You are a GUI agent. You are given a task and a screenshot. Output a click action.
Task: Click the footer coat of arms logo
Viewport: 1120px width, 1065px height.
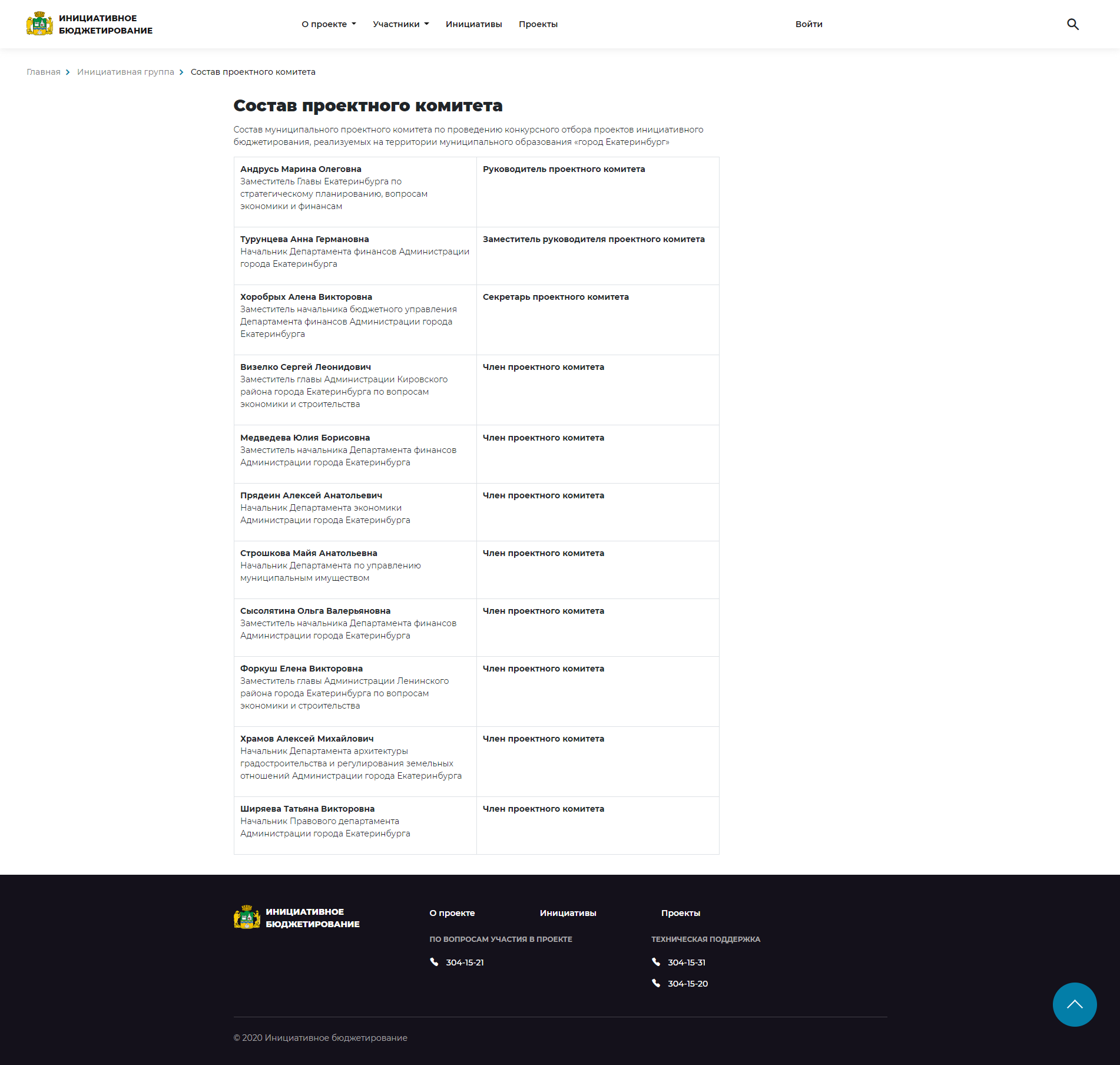click(247, 918)
